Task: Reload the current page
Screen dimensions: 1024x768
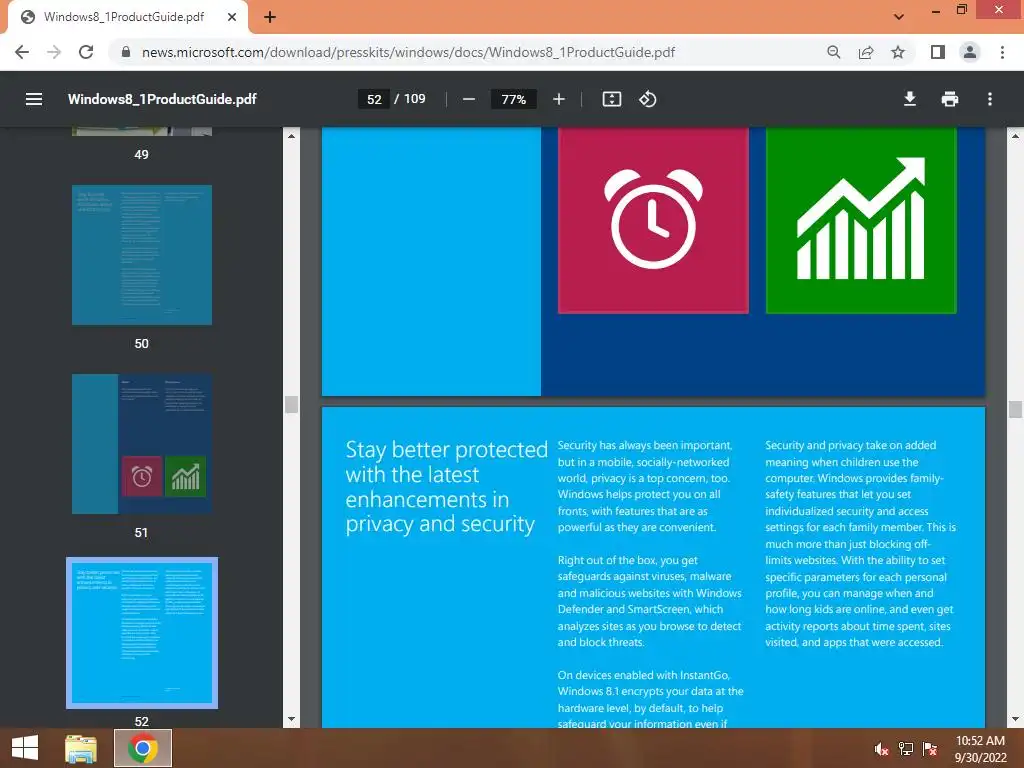Action: point(86,52)
